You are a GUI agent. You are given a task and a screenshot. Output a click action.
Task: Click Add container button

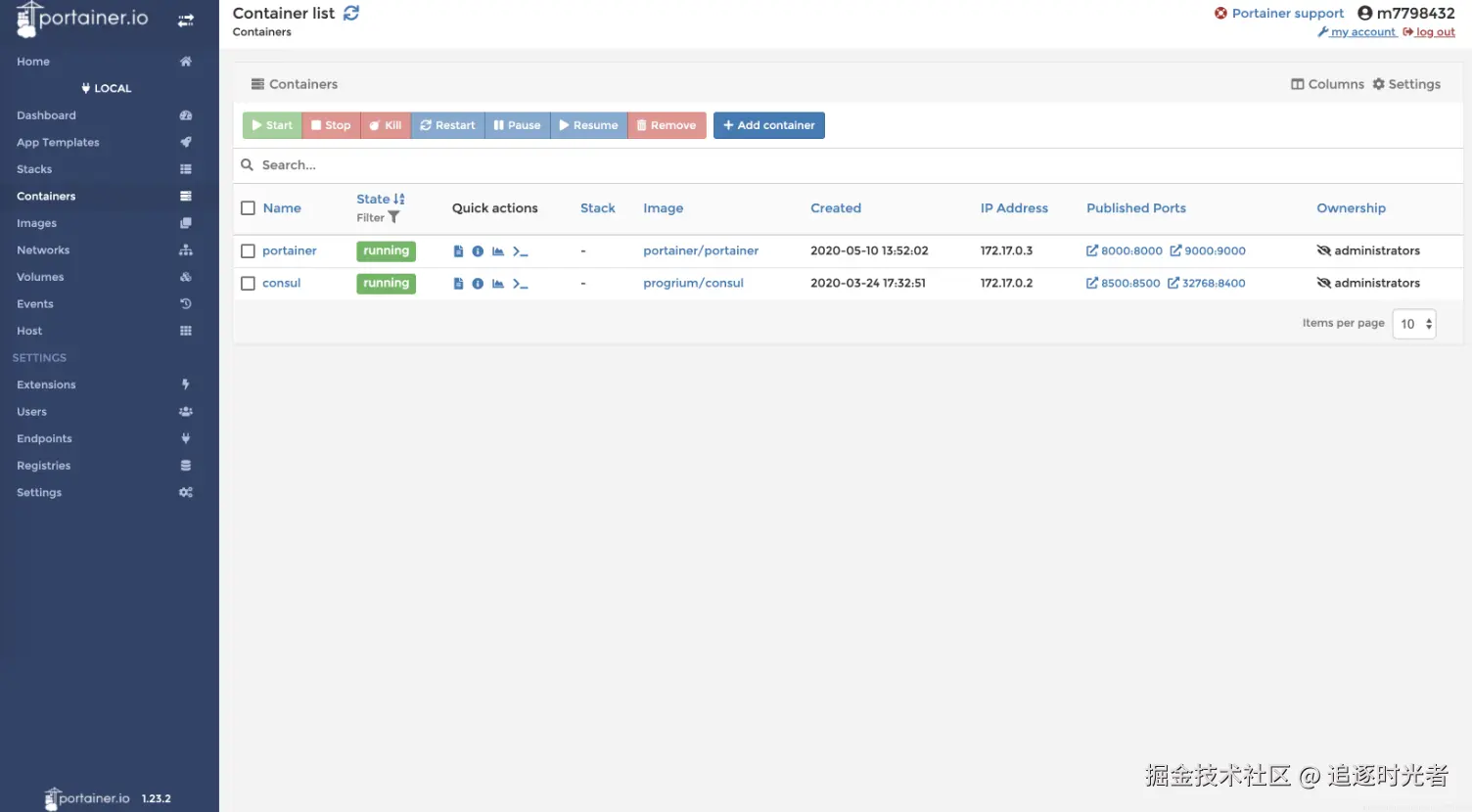tap(769, 125)
